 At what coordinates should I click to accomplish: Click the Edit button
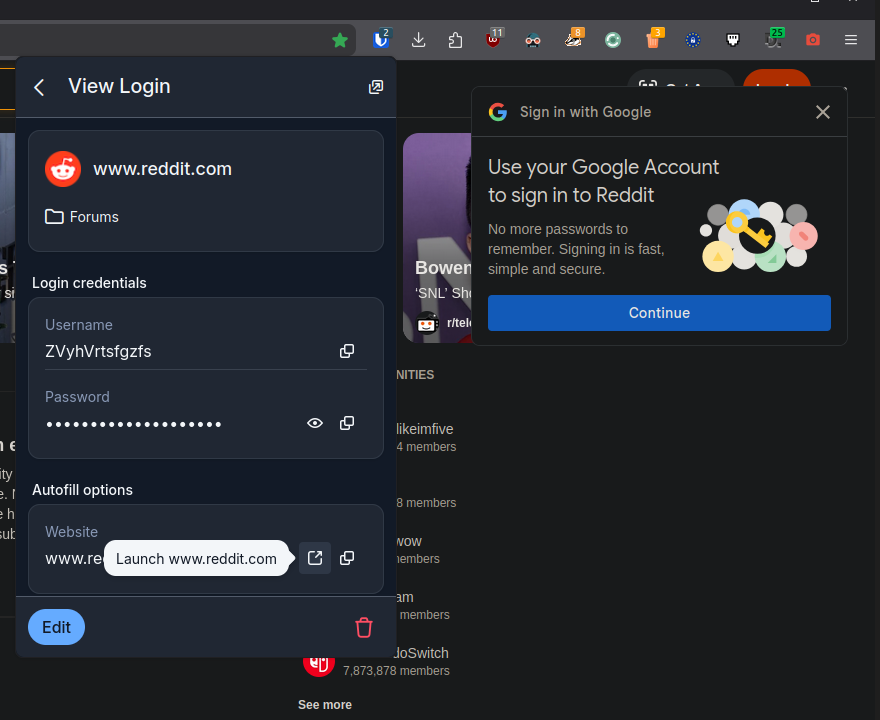(x=57, y=627)
